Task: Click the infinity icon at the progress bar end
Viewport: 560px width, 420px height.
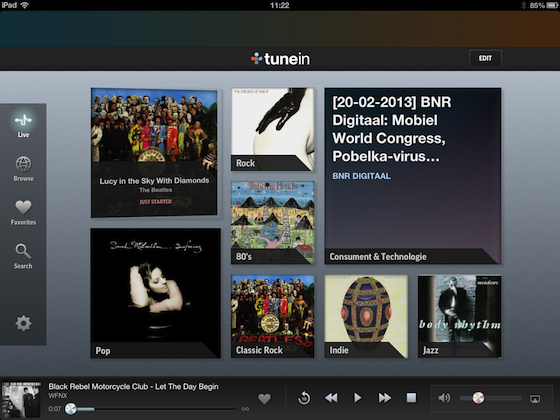Action: pos(245,409)
